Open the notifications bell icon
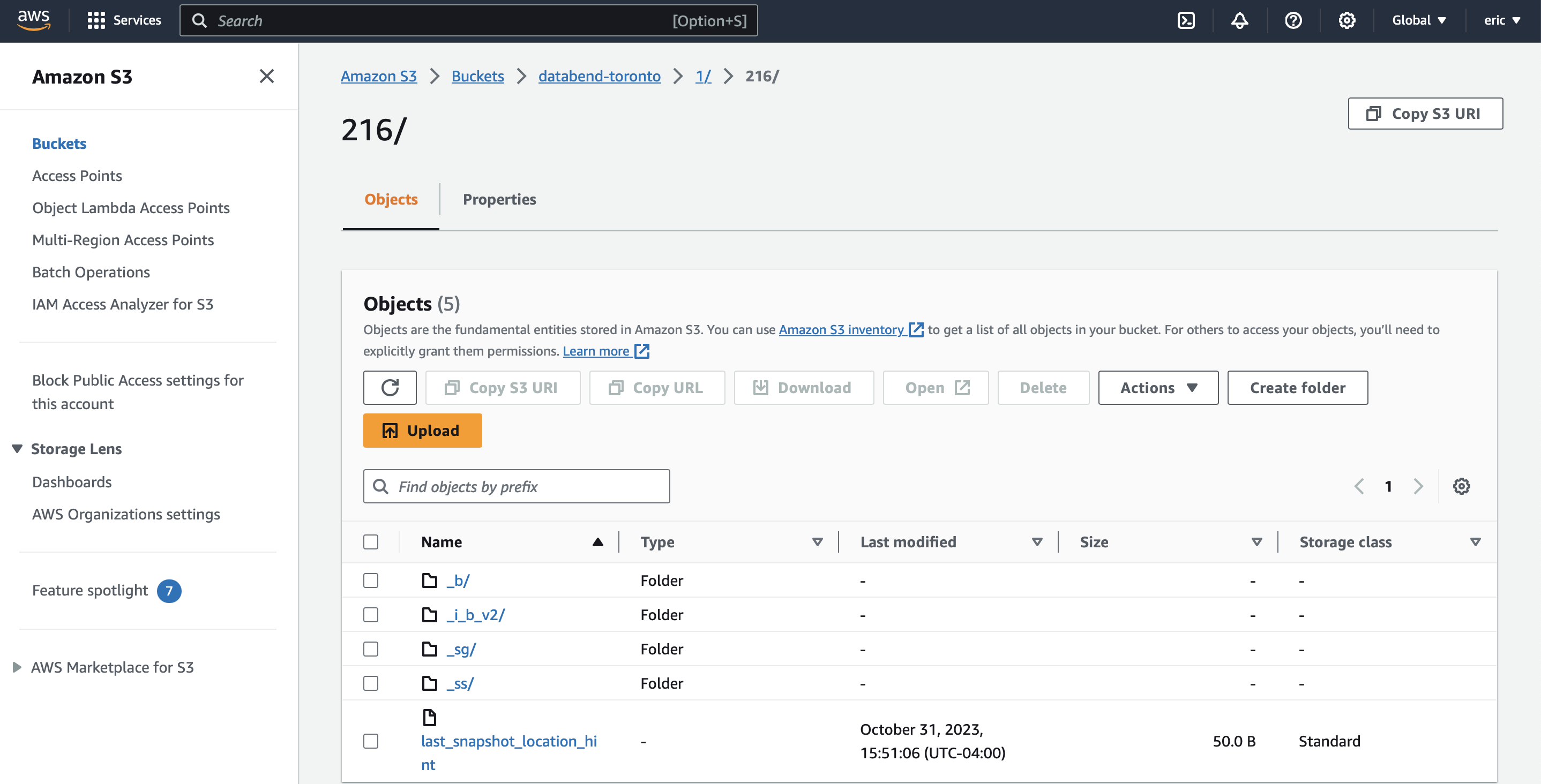 point(1239,20)
